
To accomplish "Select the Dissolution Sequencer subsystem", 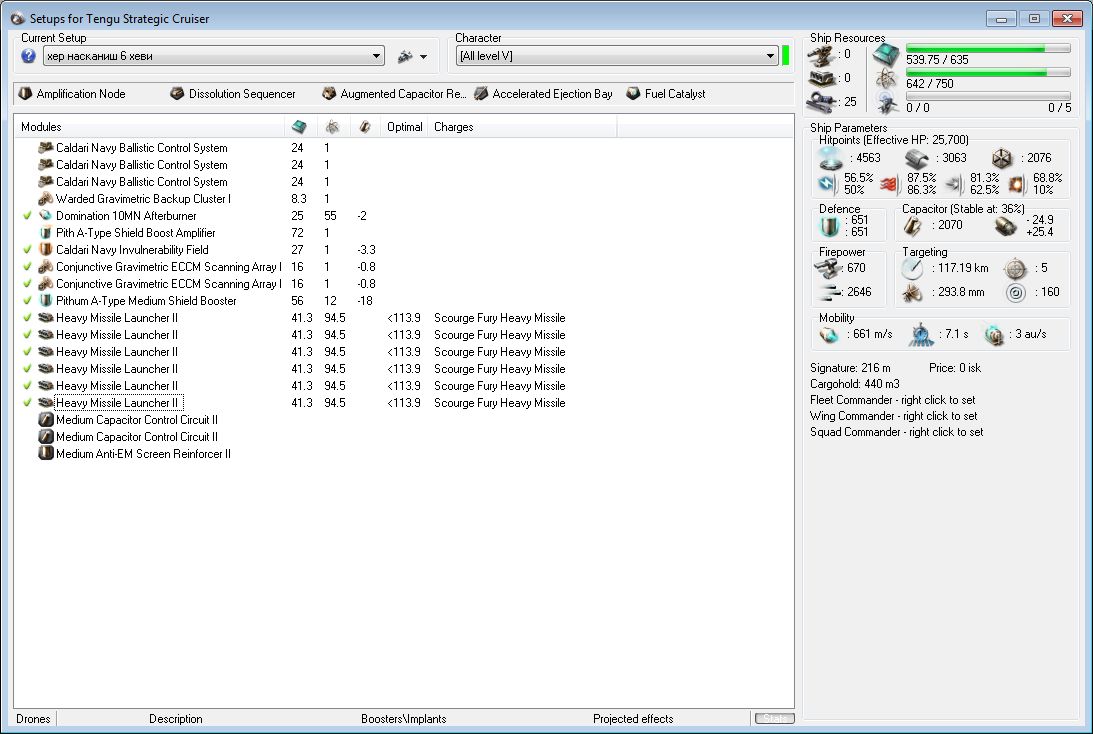I will [233, 93].
